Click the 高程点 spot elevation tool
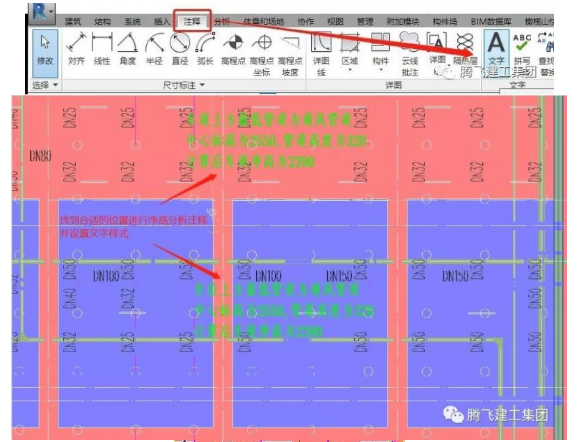 click(x=233, y=49)
